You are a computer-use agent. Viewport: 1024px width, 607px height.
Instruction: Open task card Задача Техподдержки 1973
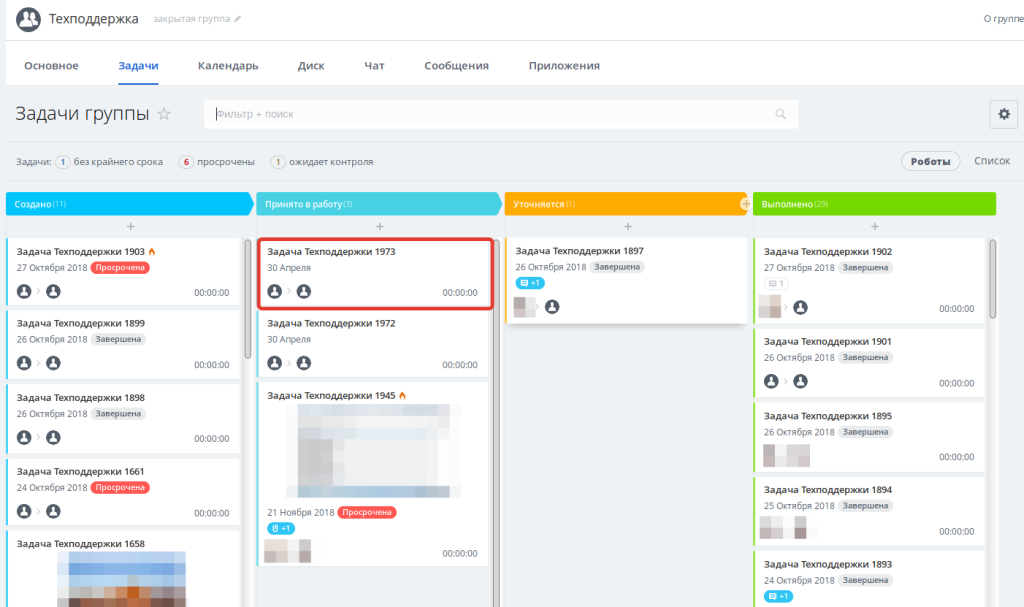point(376,274)
